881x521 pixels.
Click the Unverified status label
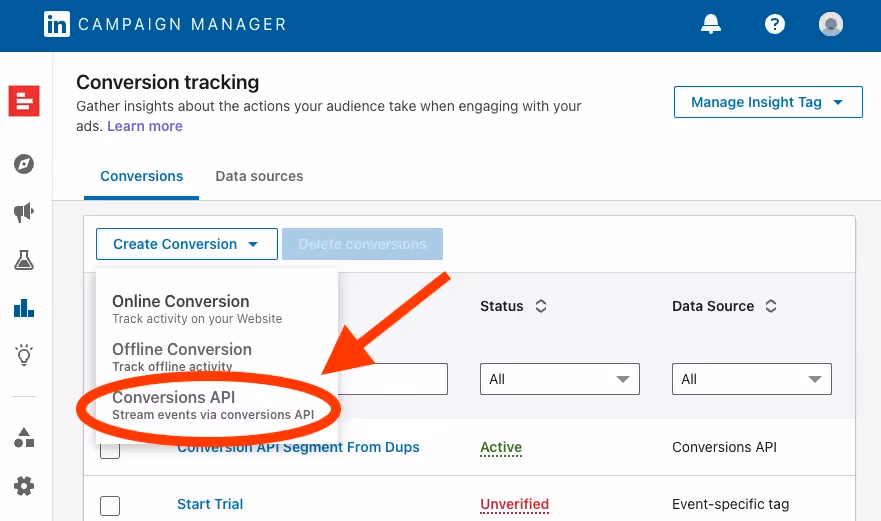click(515, 504)
